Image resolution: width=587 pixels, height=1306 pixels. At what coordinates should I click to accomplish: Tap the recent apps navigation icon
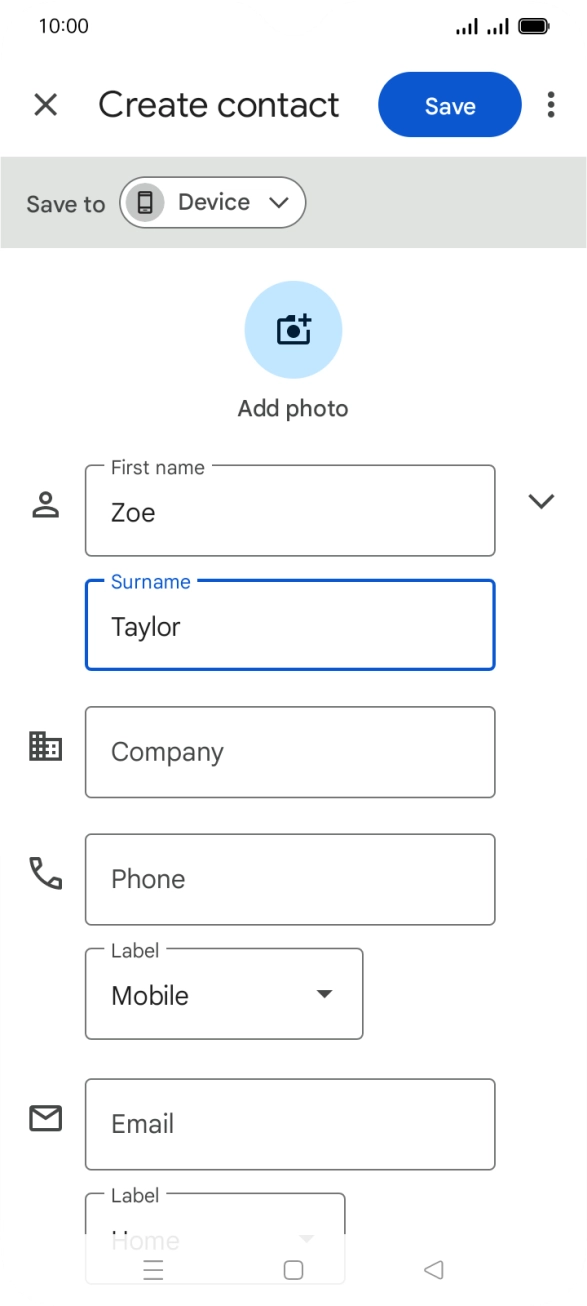tap(153, 1270)
